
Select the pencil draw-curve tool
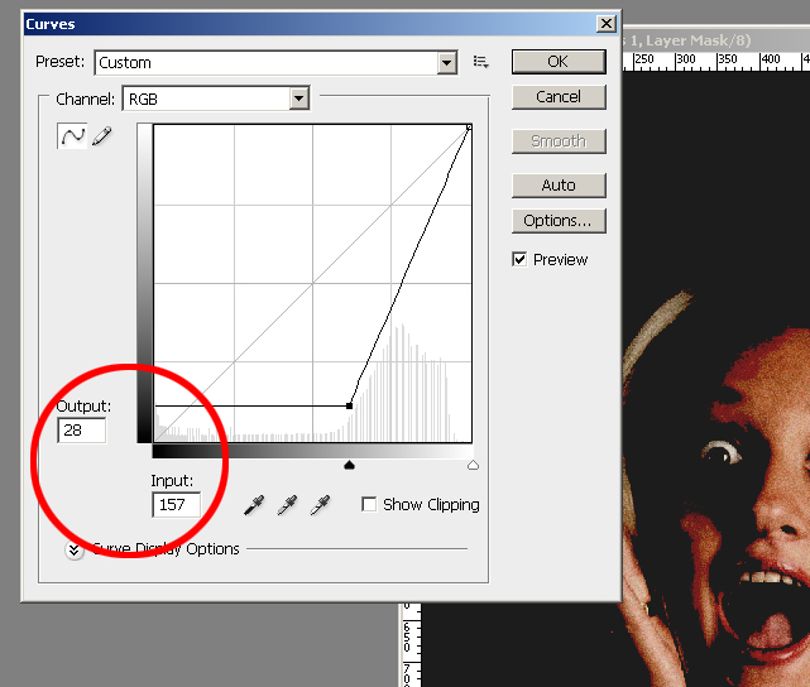click(102, 136)
